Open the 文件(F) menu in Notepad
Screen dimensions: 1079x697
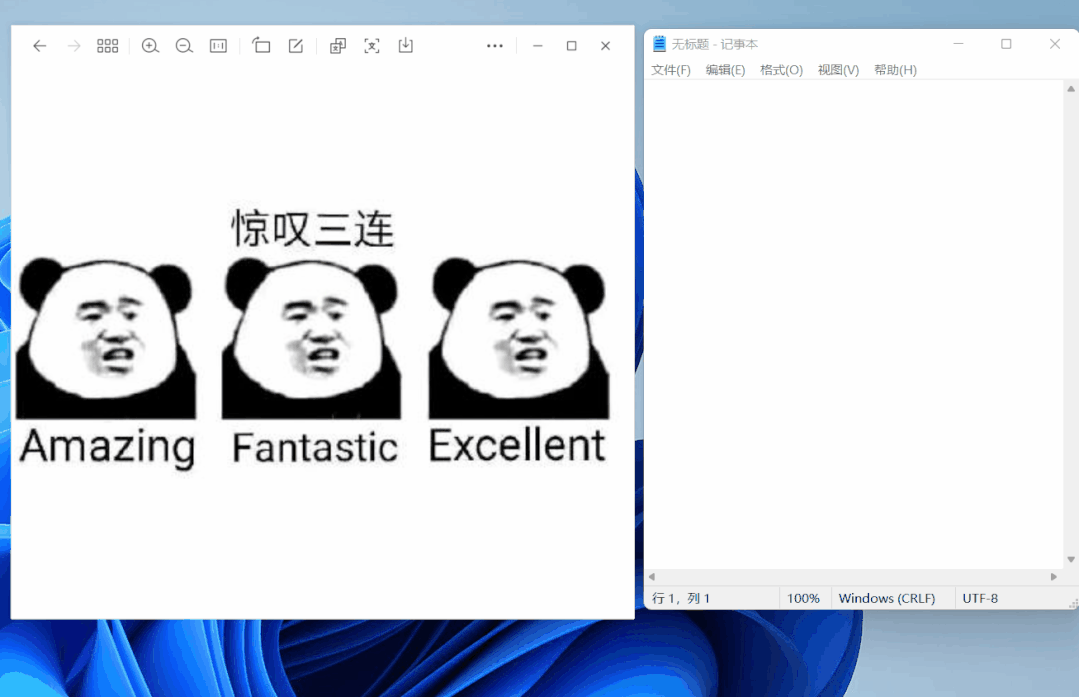pyautogui.click(x=670, y=70)
